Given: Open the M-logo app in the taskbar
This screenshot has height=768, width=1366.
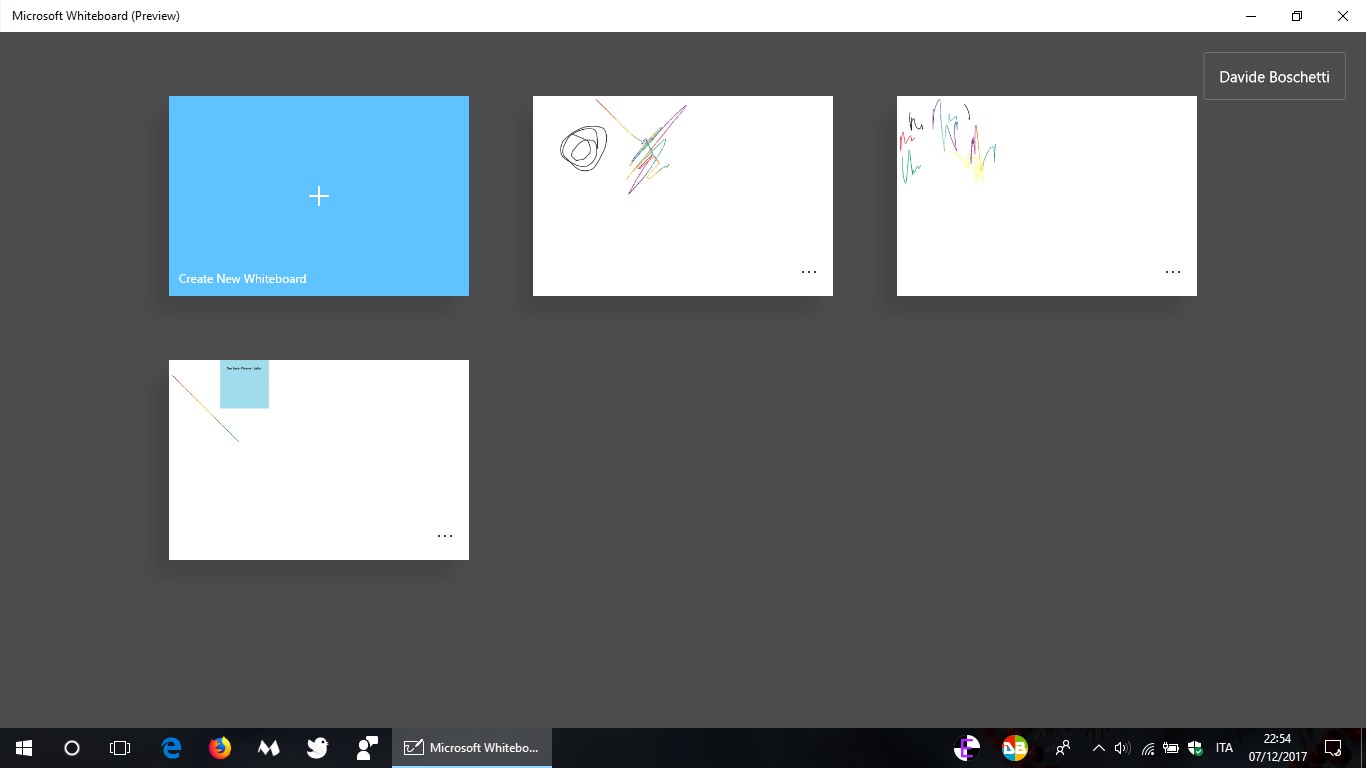Looking at the screenshot, I should pos(268,747).
